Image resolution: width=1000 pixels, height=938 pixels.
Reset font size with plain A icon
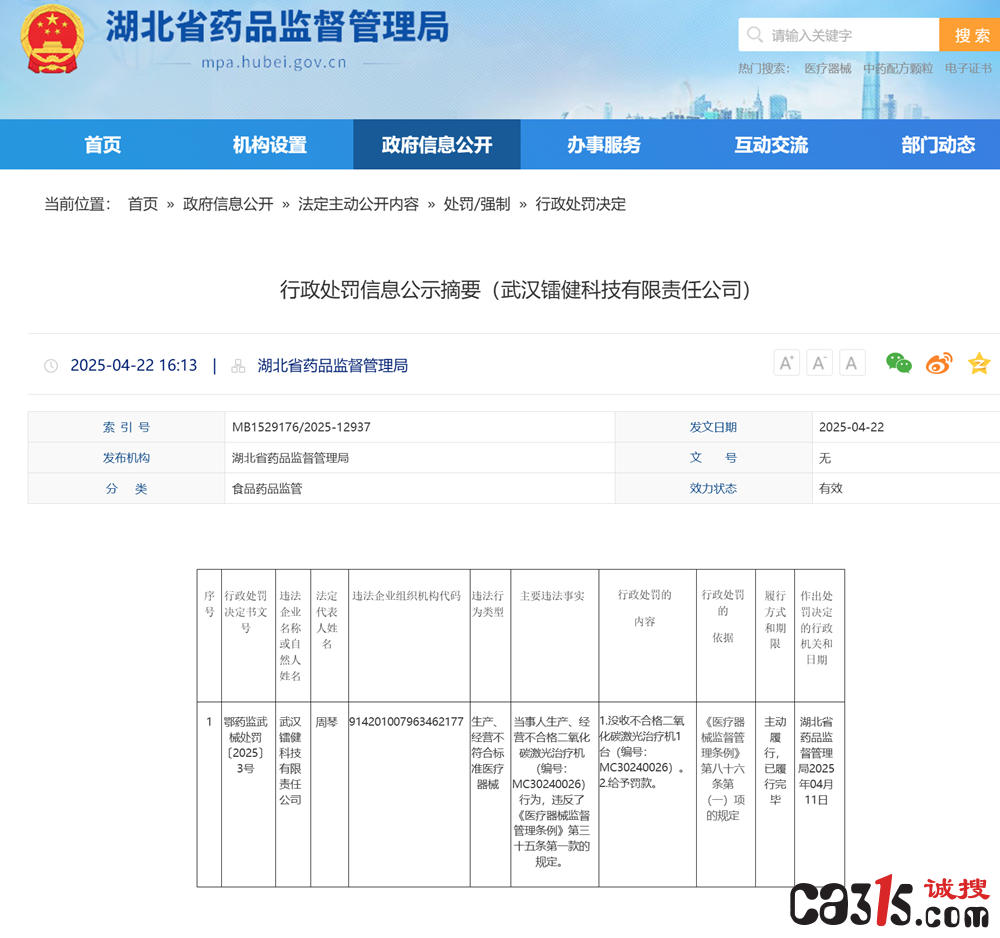[851, 363]
